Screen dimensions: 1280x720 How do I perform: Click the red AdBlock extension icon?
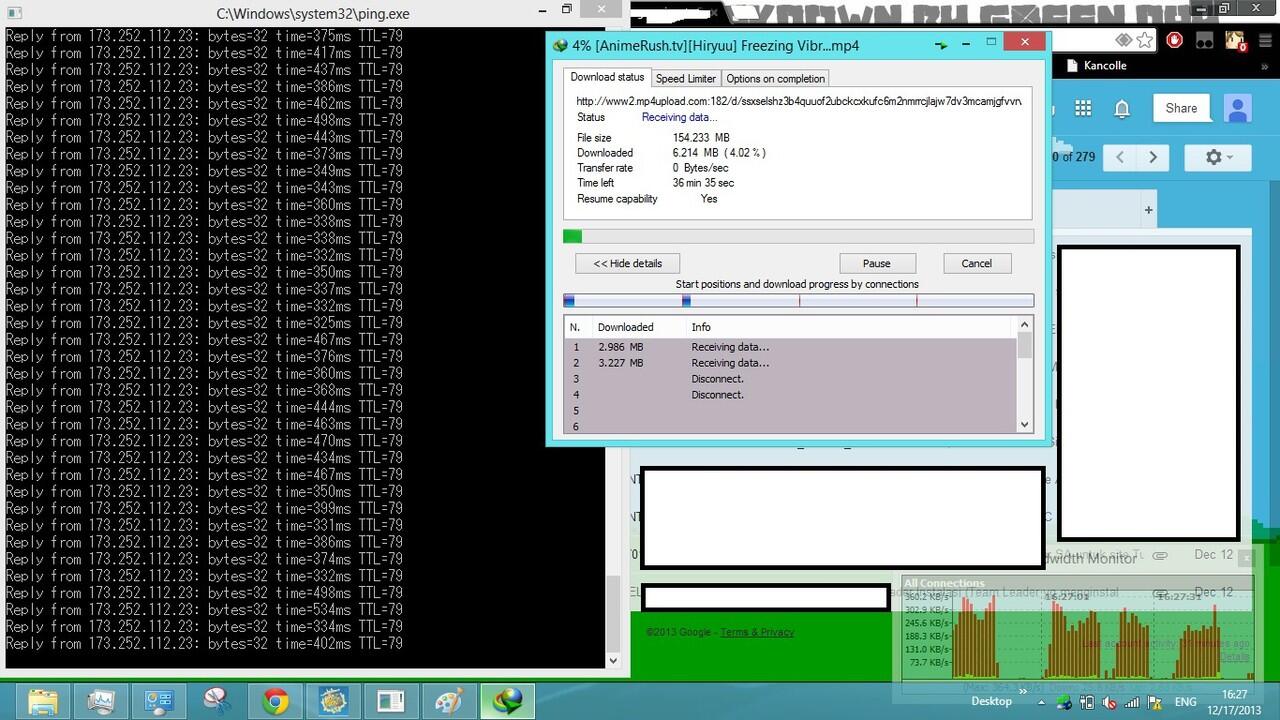tap(1175, 41)
